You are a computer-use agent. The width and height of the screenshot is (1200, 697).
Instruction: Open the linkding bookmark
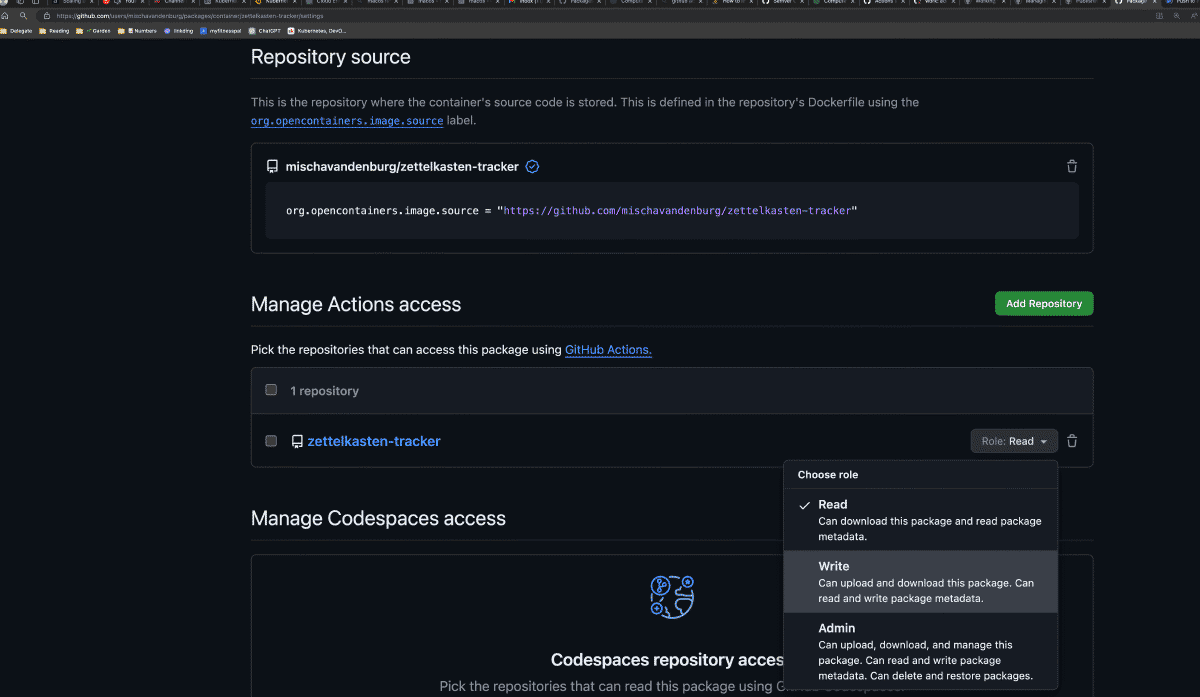click(x=179, y=31)
